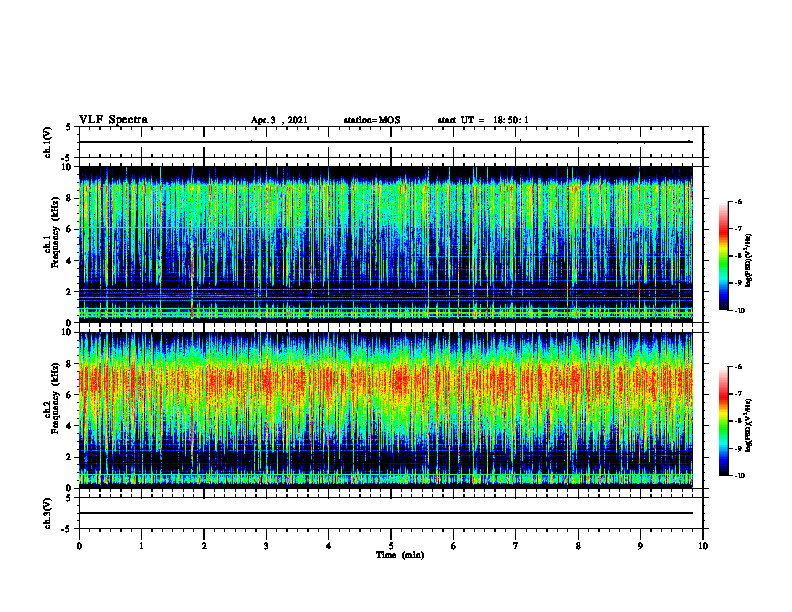Click the "2" kHz tick of ch.2 spectrogram

pyautogui.click(x=69, y=457)
